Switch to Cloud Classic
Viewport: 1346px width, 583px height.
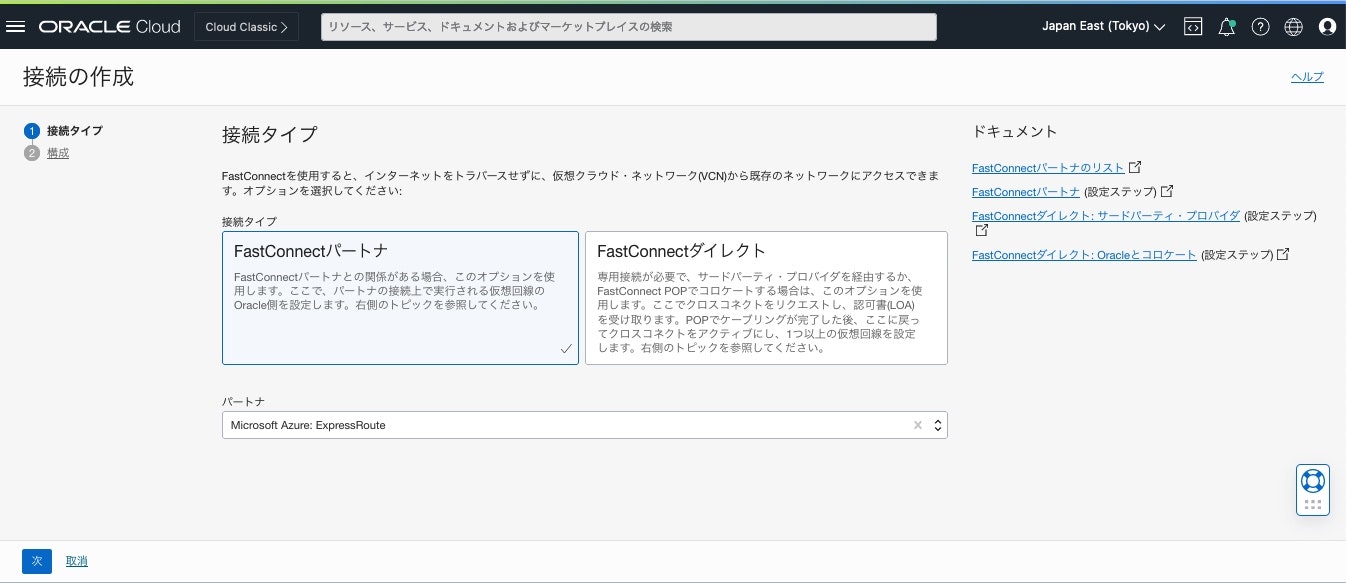[x=246, y=27]
